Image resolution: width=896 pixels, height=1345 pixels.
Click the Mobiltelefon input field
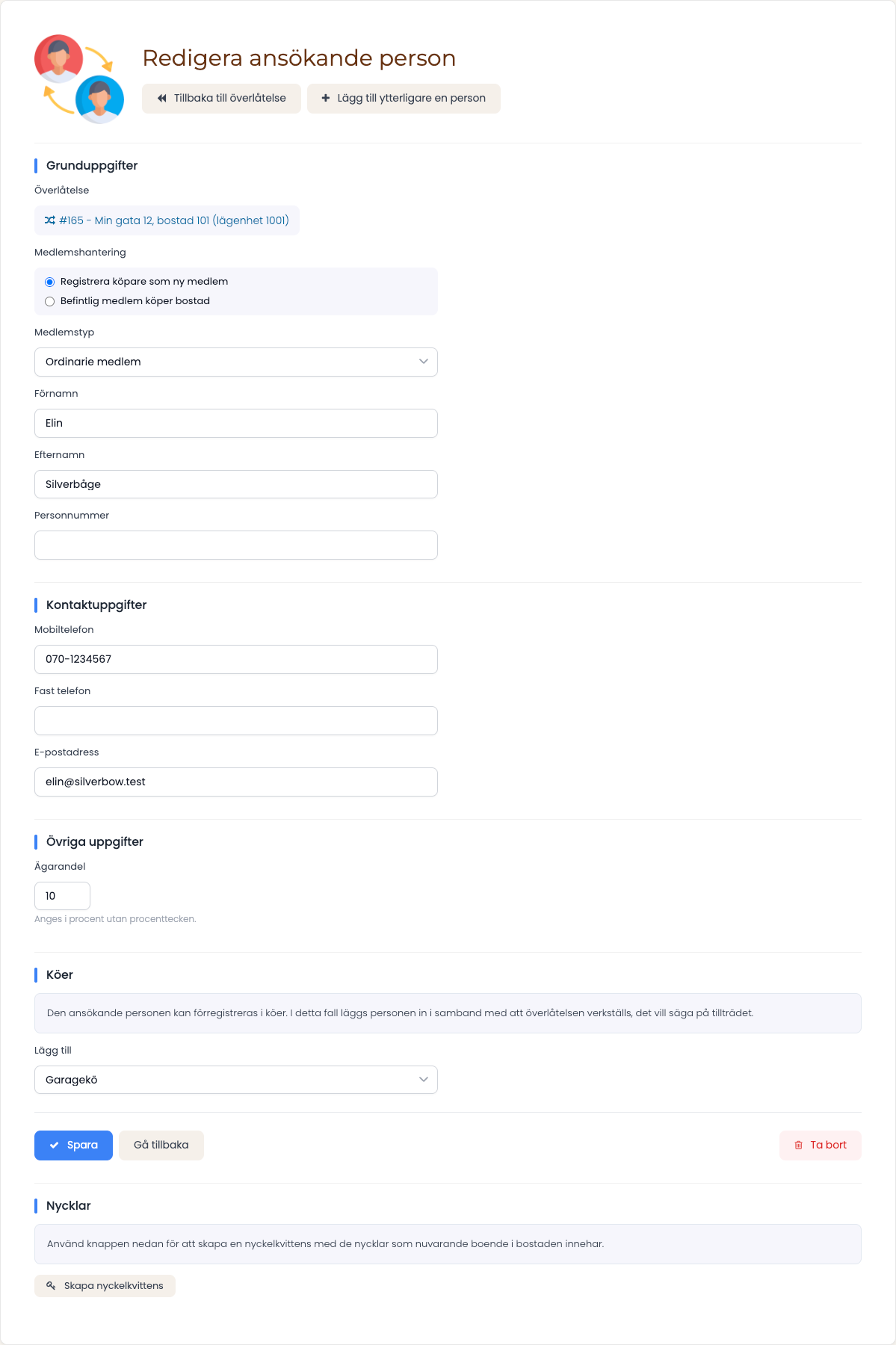pyautogui.click(x=236, y=659)
